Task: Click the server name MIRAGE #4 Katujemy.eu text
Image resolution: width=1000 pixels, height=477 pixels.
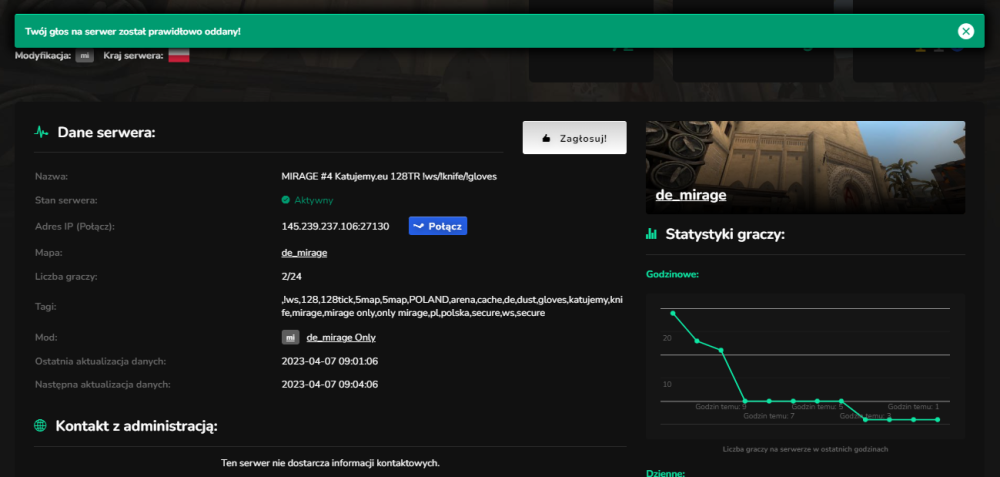Action: [x=389, y=177]
